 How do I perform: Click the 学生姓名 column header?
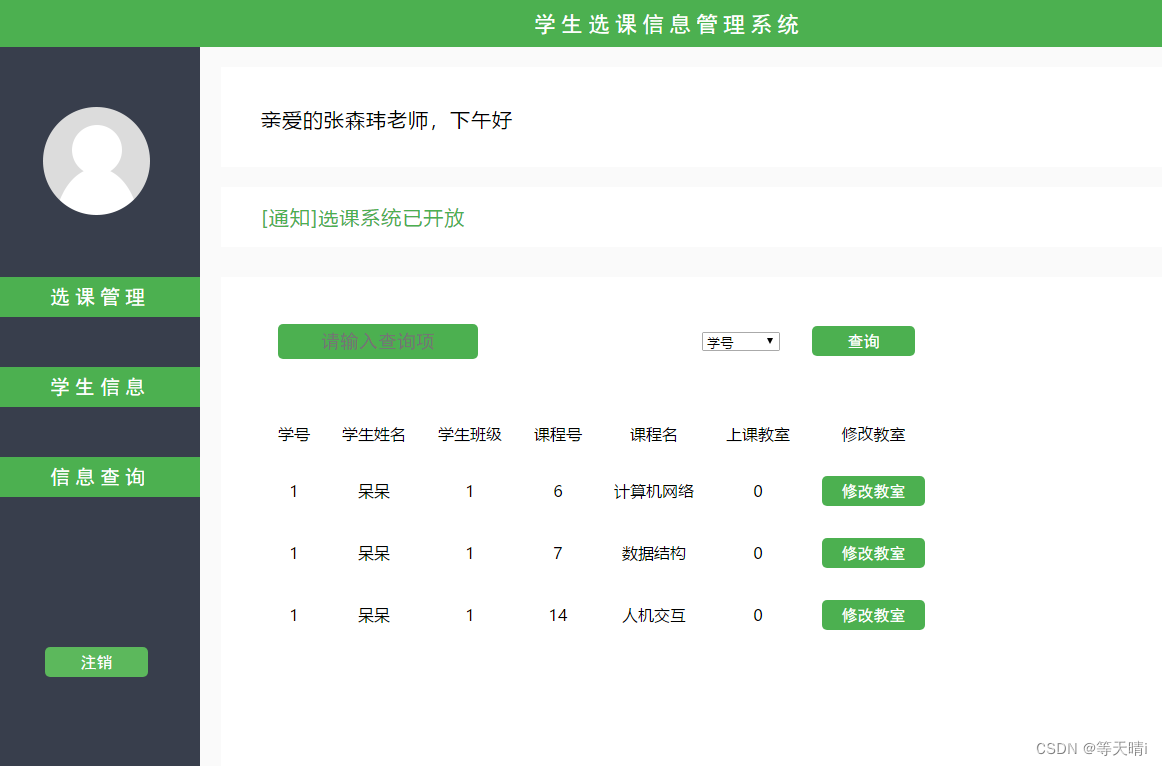pyautogui.click(x=373, y=434)
